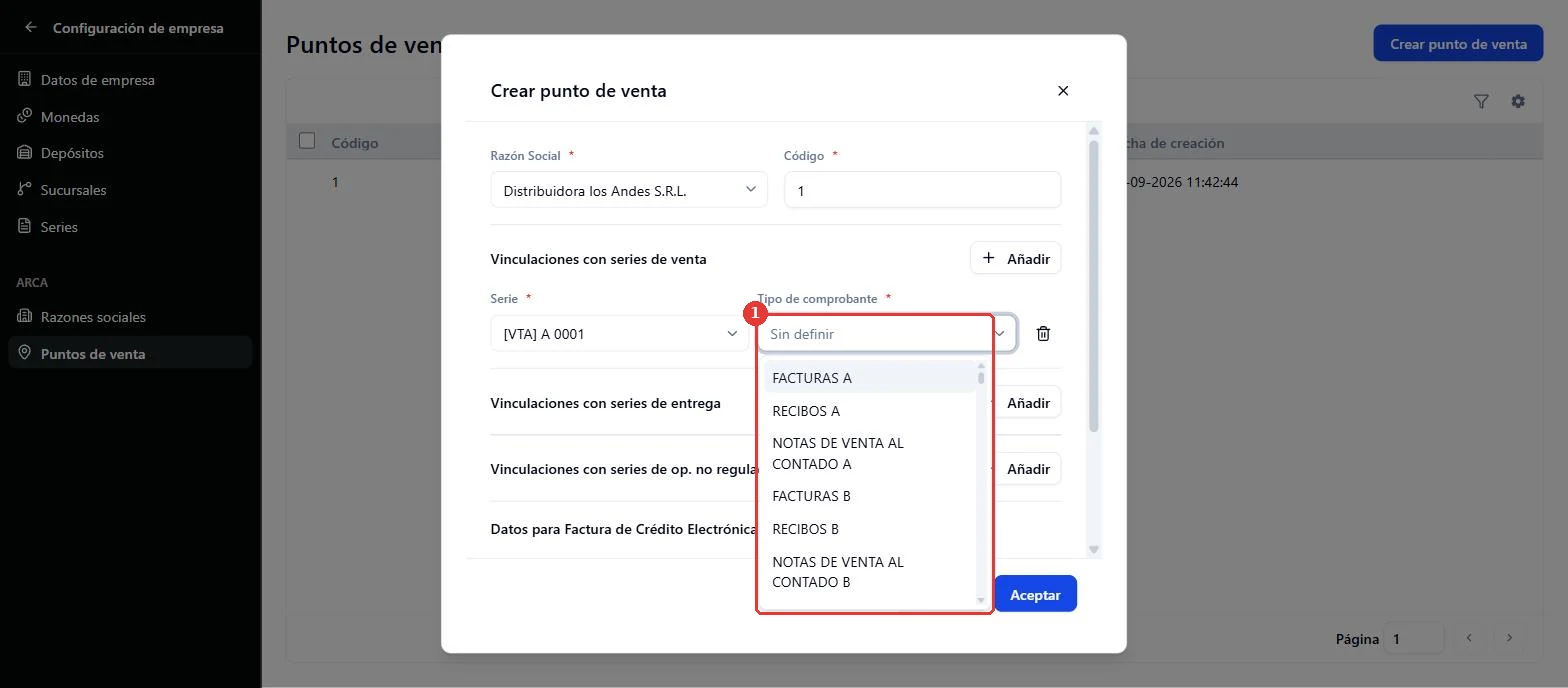
Task: Choose FACTURAS B from the list
Action: 869,496
